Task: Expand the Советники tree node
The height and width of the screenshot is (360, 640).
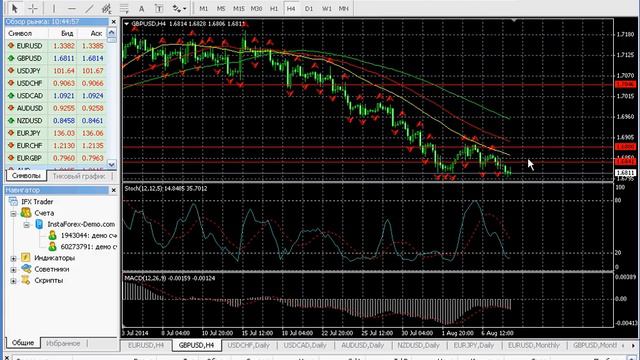Action: pyautogui.click(x=13, y=270)
